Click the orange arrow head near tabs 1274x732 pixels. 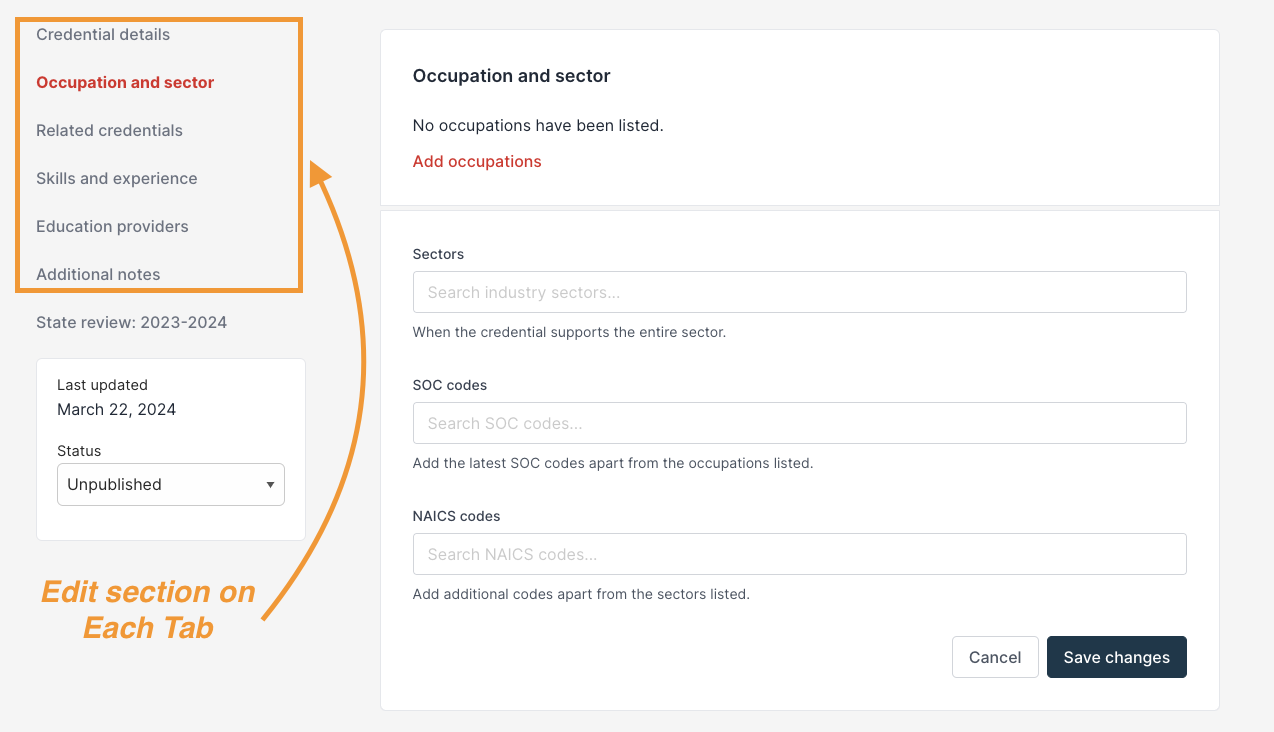[x=319, y=174]
